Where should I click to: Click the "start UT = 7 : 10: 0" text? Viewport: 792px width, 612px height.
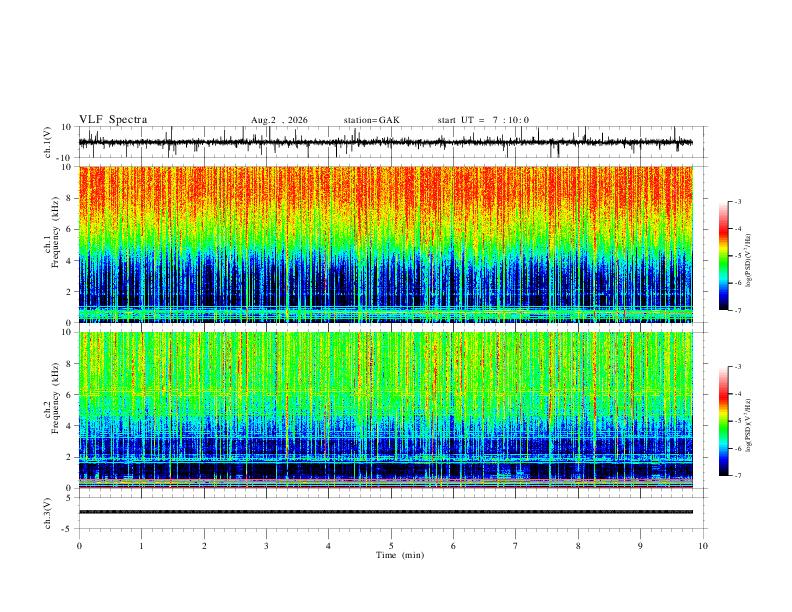[483, 120]
